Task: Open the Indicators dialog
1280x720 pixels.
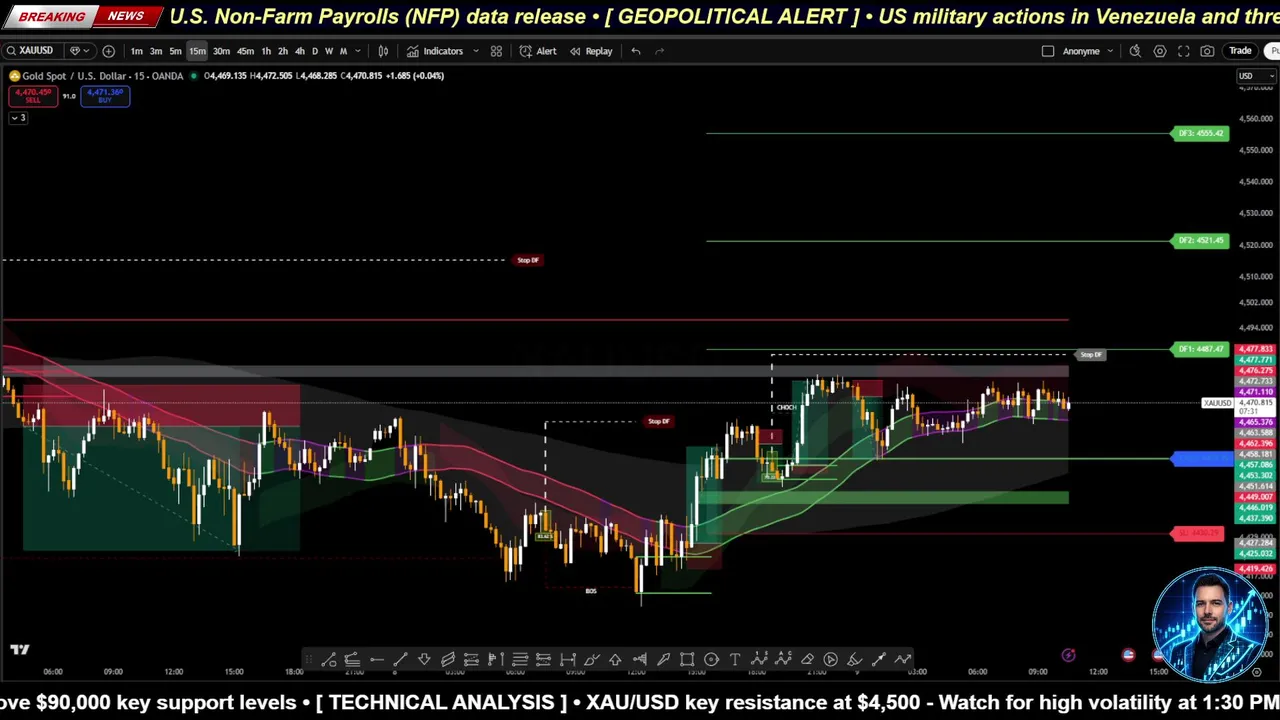Action: click(435, 51)
